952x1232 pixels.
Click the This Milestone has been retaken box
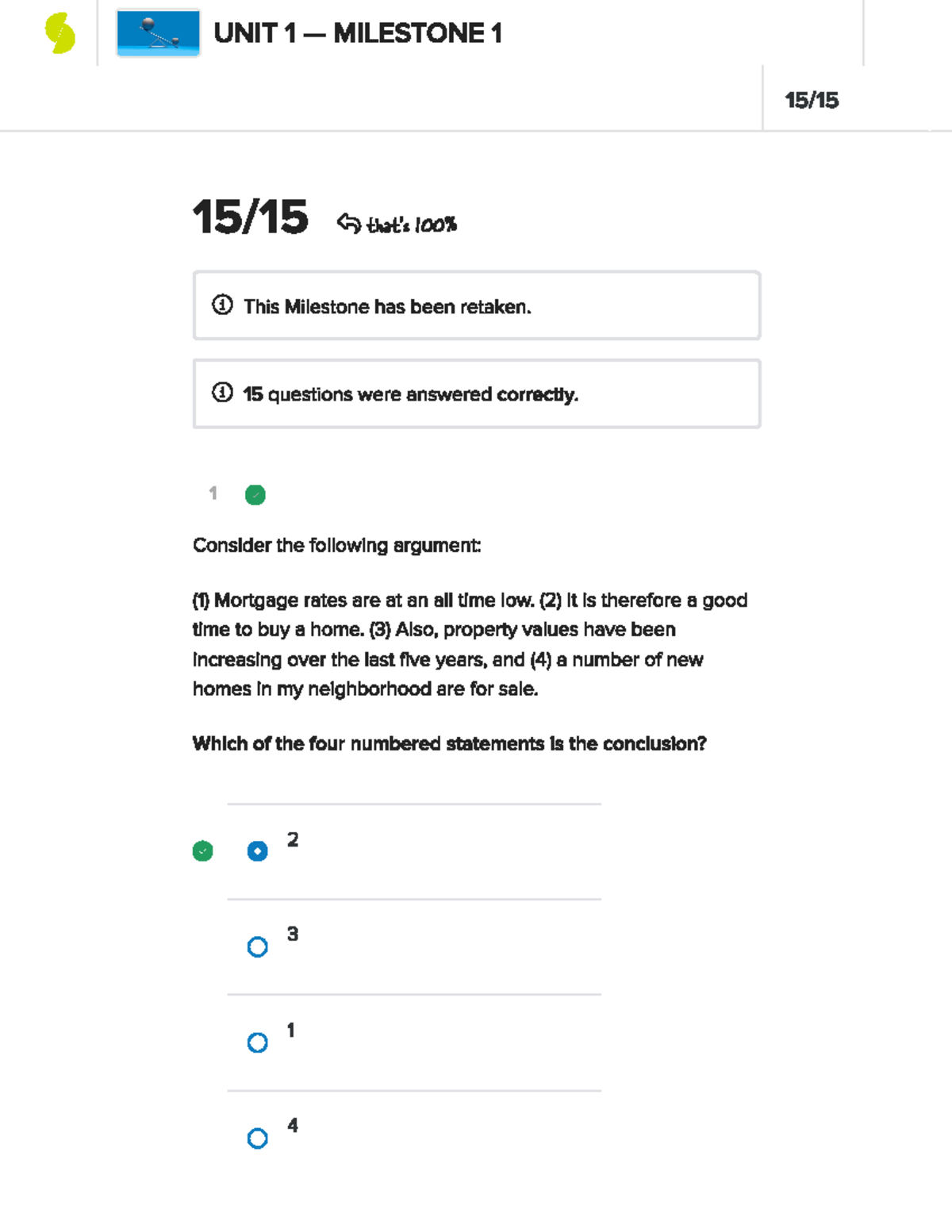click(477, 305)
